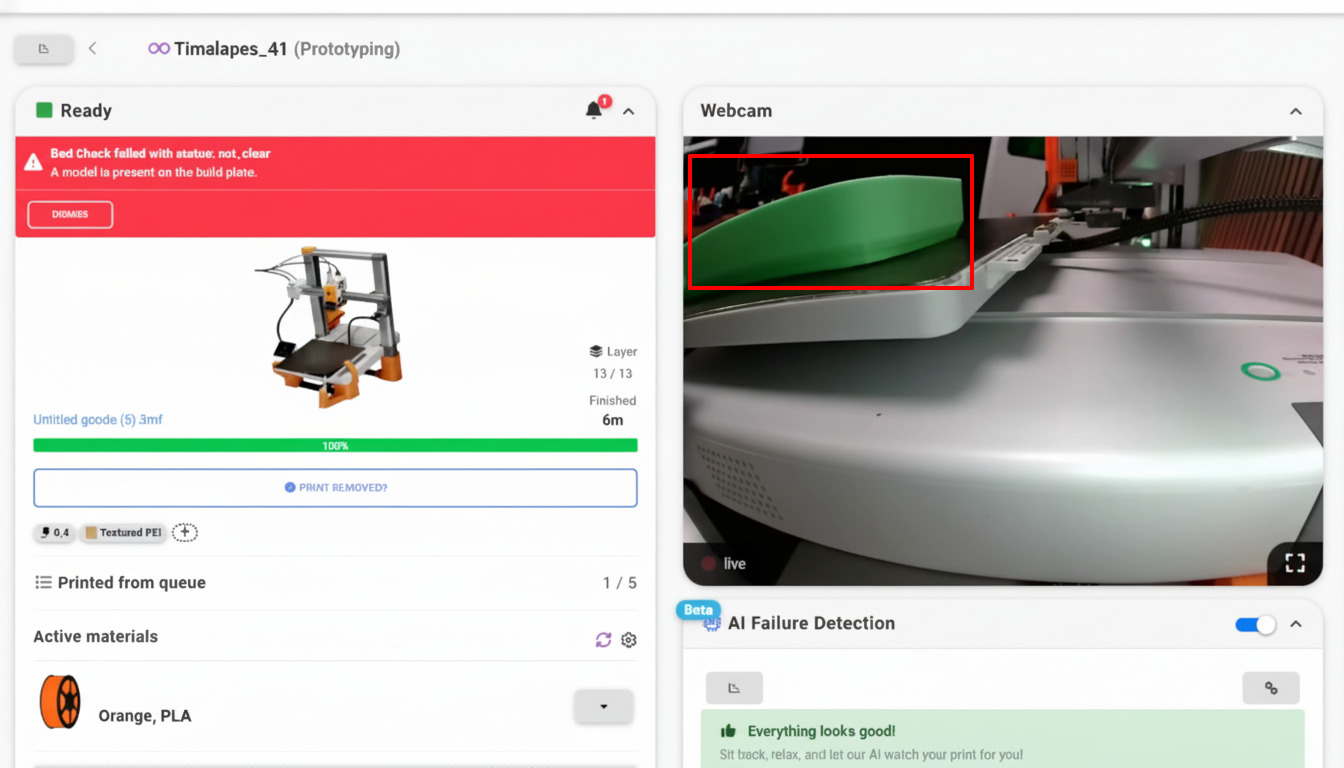Viewport: 1344px width, 768px height.
Task: Click the Finished 6m time label
Action: coord(613,410)
